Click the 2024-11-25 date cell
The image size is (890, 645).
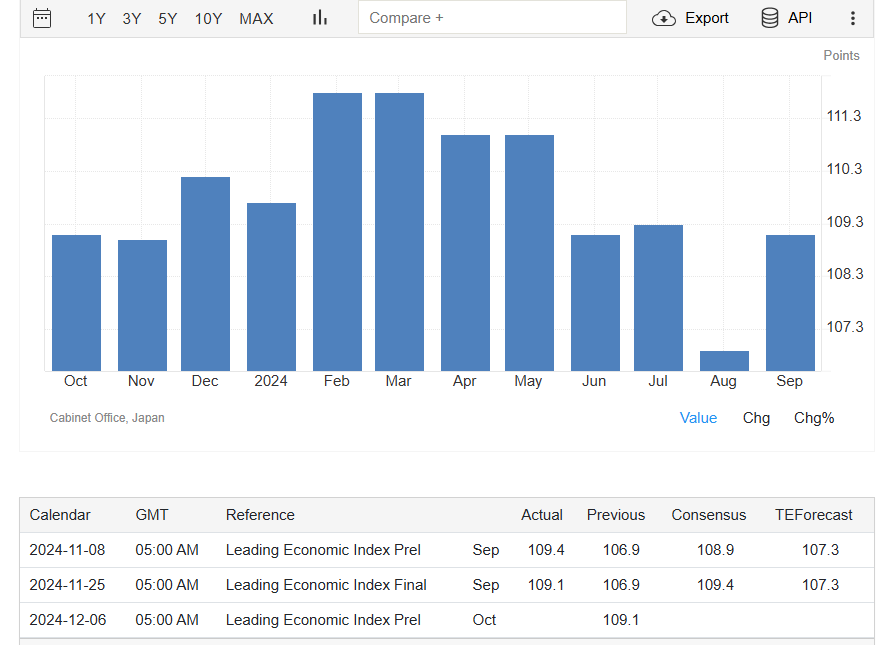click(x=68, y=585)
